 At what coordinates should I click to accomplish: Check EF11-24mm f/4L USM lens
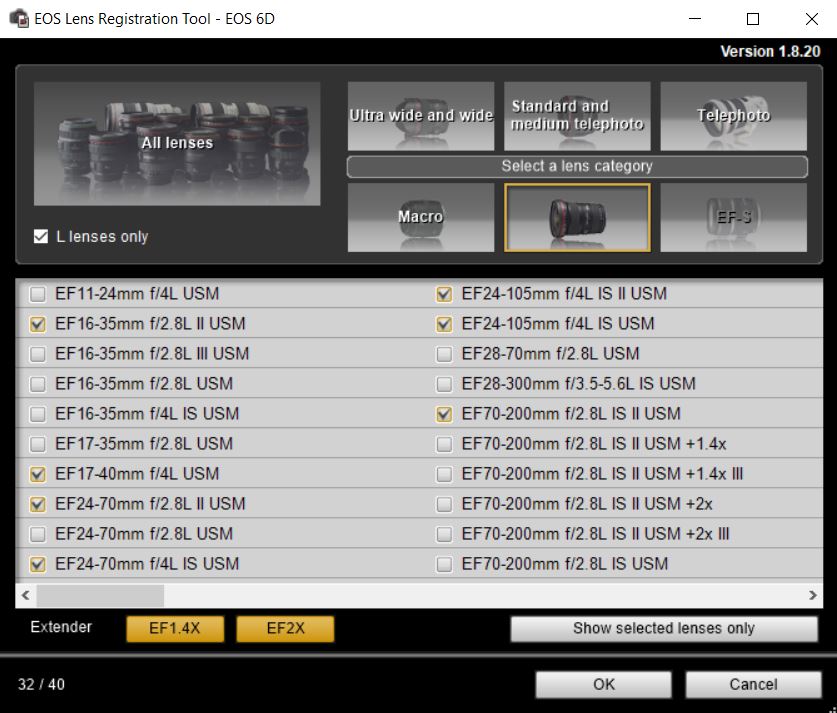tap(37, 294)
